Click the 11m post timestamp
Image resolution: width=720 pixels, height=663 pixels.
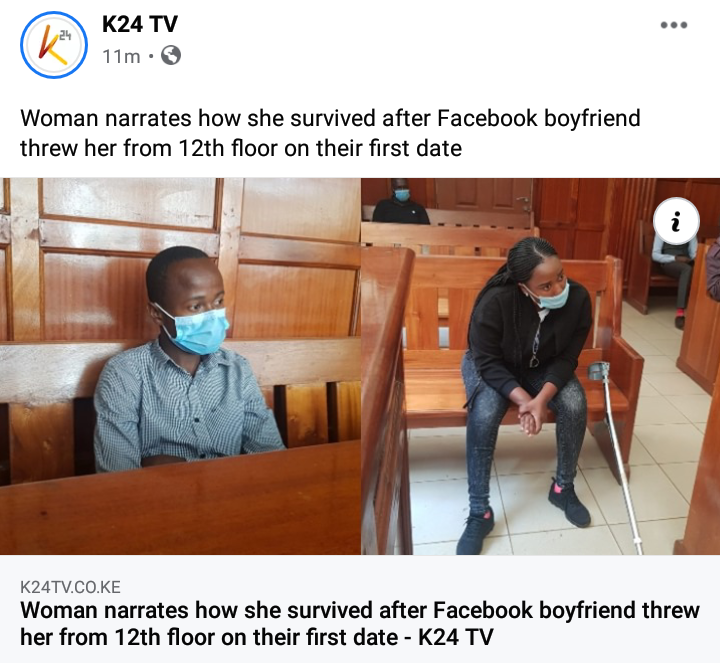coord(121,57)
